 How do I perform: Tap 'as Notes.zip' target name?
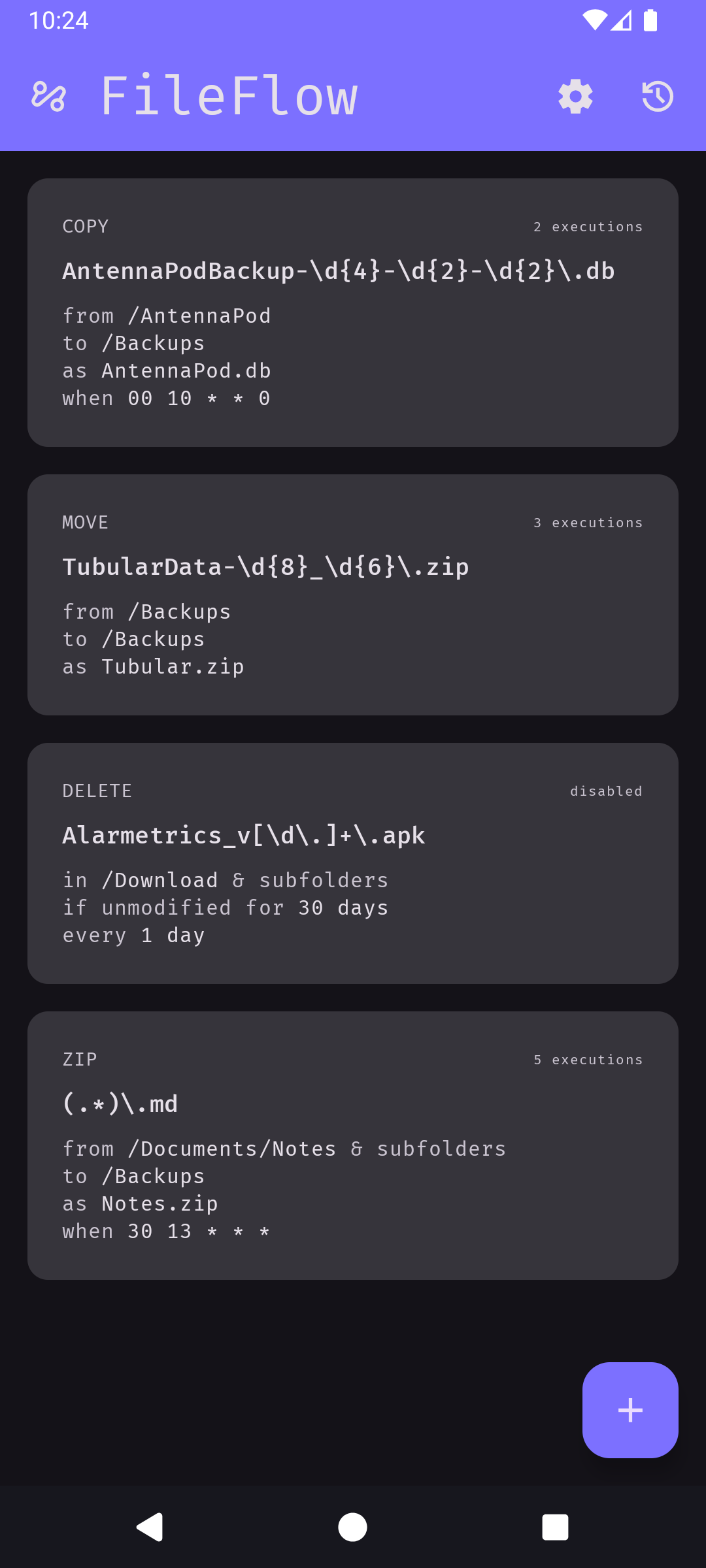tap(140, 1203)
